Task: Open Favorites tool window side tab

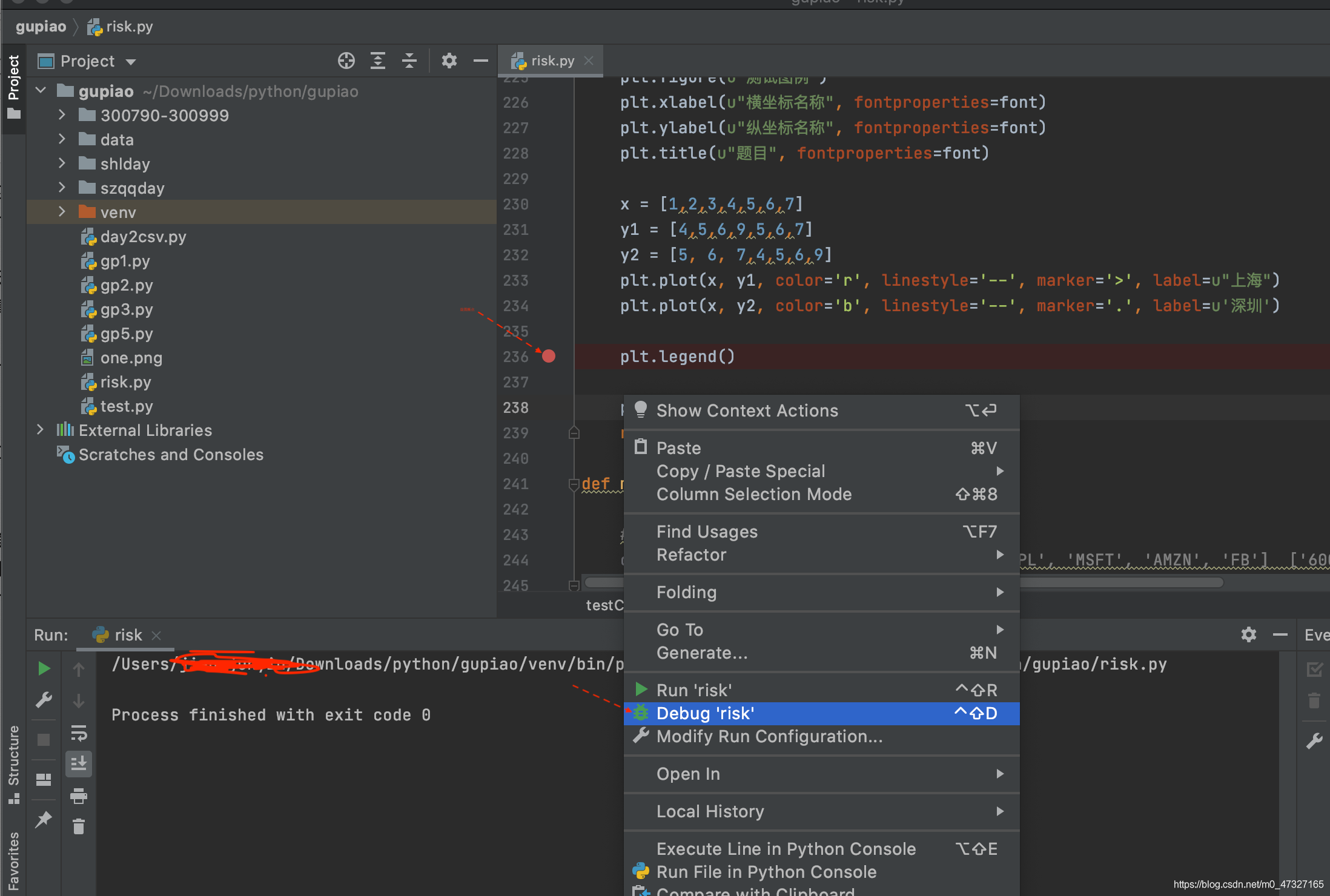Action: [x=13, y=861]
